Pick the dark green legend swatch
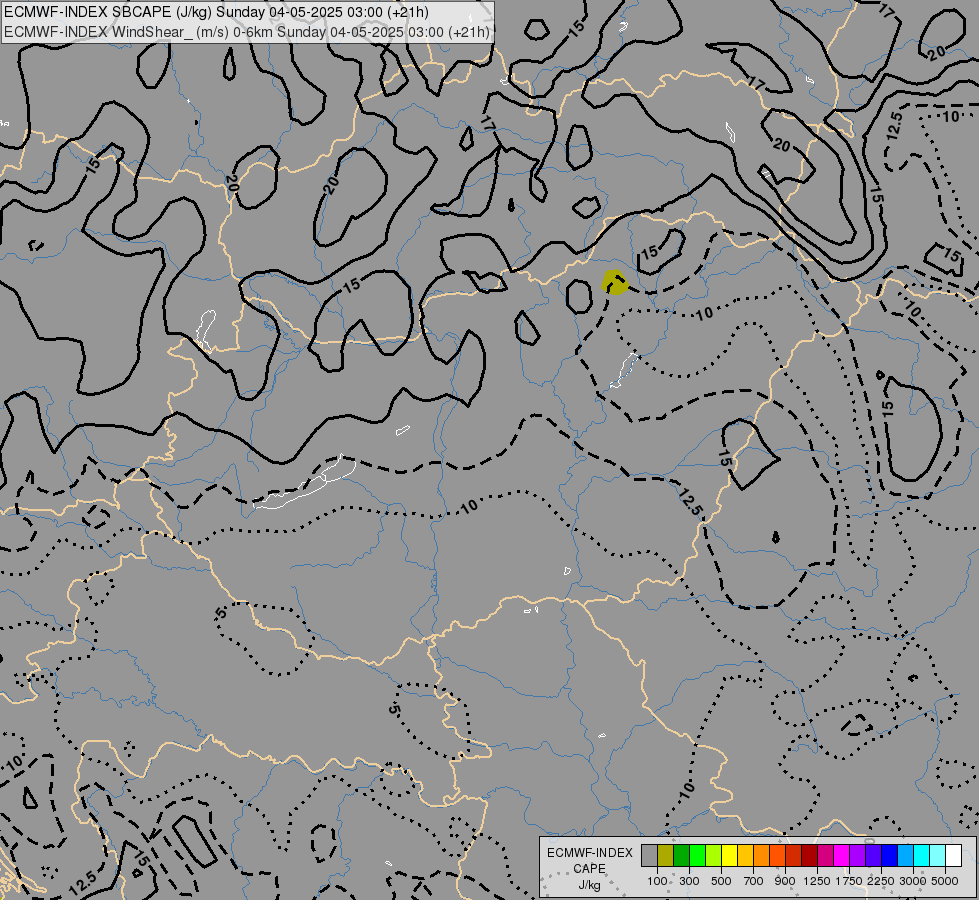 (681, 855)
